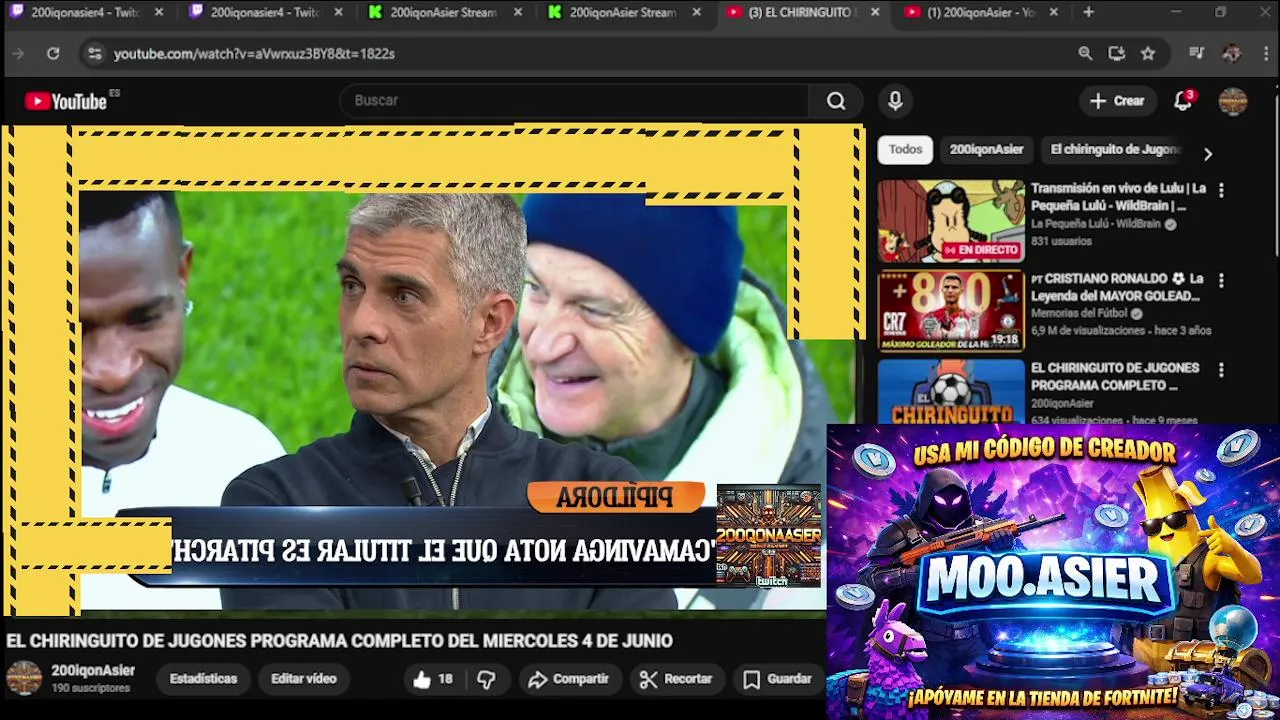Like the video with thumbs up
This screenshot has height=720, width=1280.
[433, 679]
